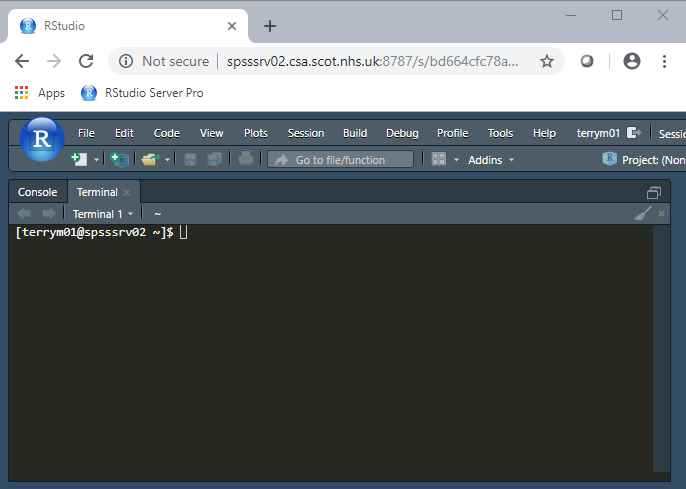Click the terminal vertical scrollbar
This screenshot has height=489, width=686.
pos(661,348)
